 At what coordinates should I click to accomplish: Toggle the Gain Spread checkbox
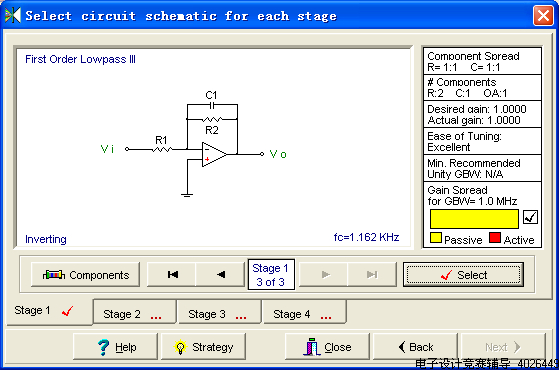tap(530, 217)
